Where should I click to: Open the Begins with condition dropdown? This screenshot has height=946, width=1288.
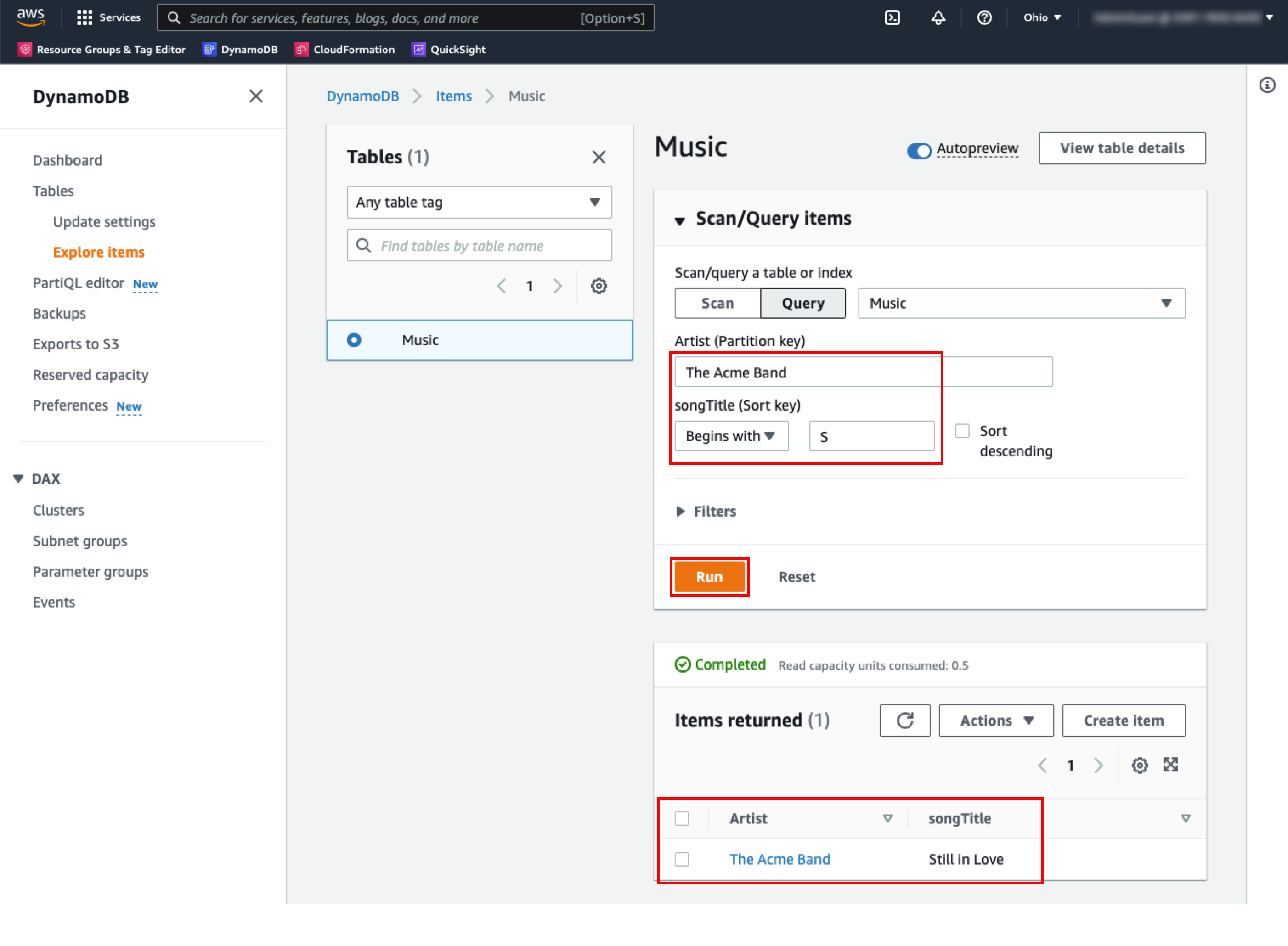point(731,436)
